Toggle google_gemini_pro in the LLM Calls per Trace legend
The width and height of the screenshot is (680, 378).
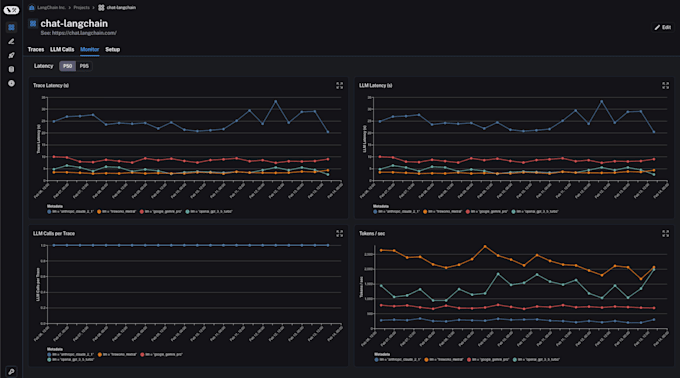(161, 355)
